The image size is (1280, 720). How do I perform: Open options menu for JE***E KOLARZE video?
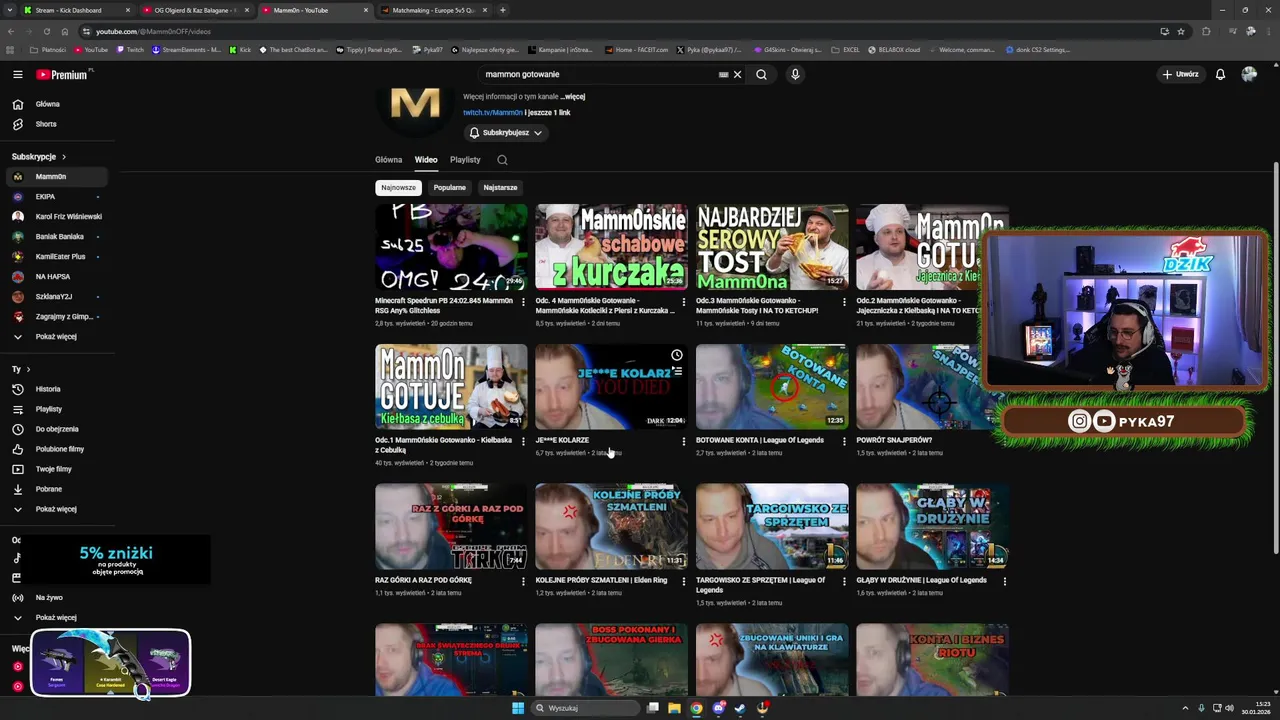(684, 441)
